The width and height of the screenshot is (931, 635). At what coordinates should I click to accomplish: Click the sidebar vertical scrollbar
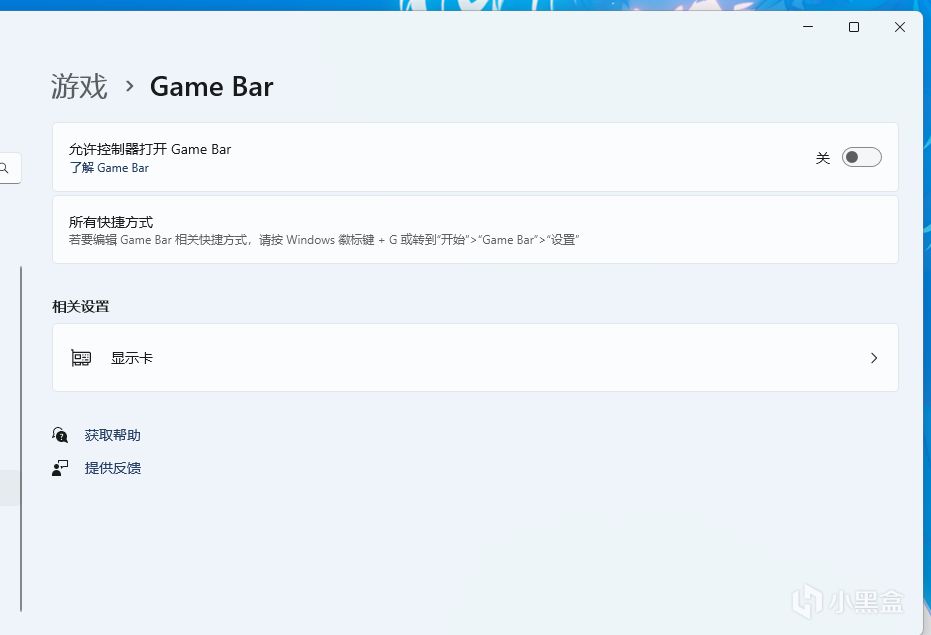tap(21, 438)
